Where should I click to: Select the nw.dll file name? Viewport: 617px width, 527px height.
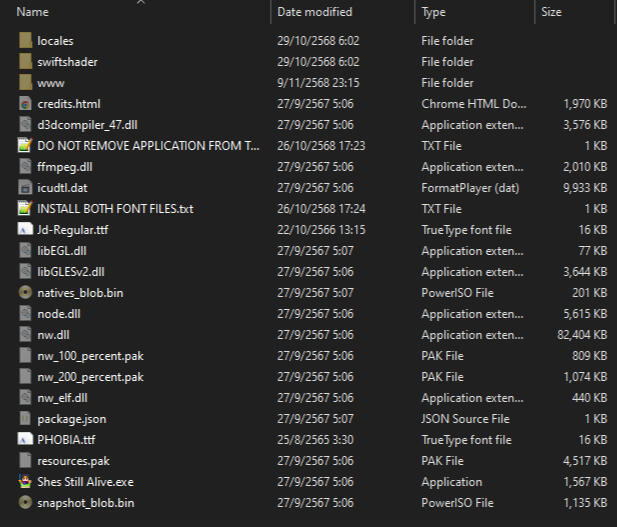53,335
